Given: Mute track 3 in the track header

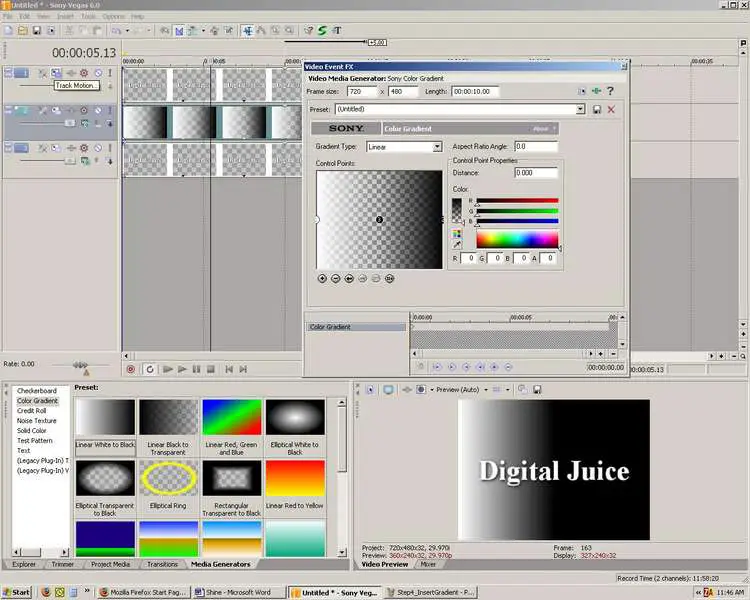Looking at the screenshot, I should (x=98, y=148).
